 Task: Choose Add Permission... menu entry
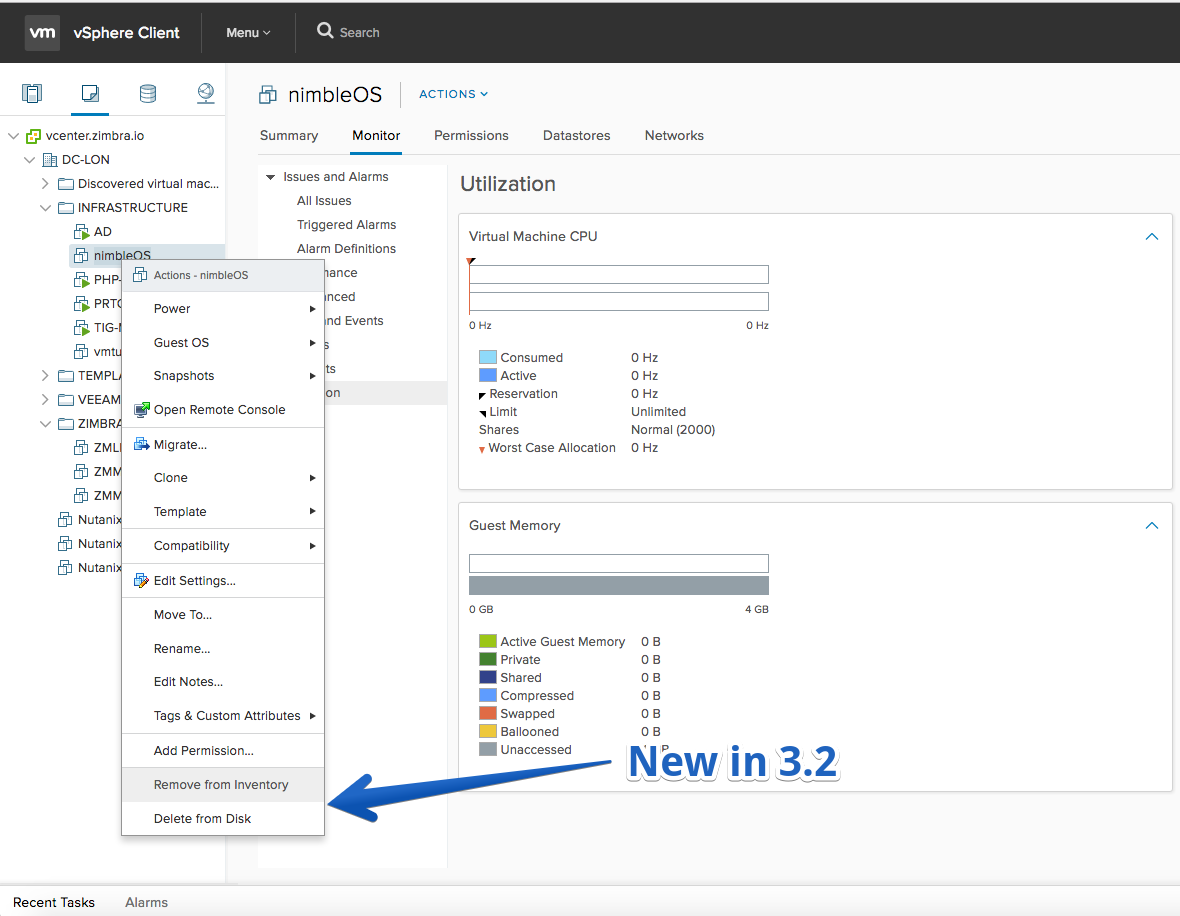pos(223,750)
